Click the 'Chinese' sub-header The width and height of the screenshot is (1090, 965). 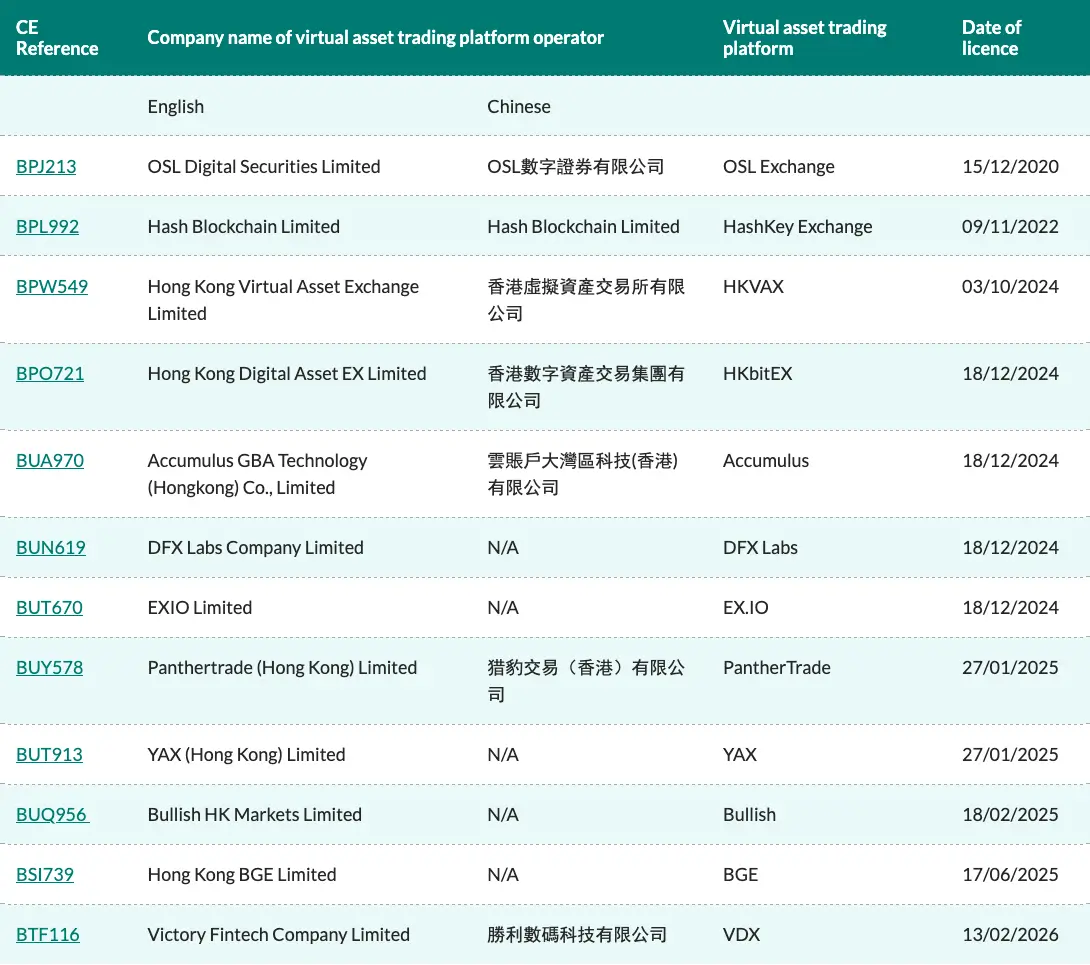[x=519, y=106]
